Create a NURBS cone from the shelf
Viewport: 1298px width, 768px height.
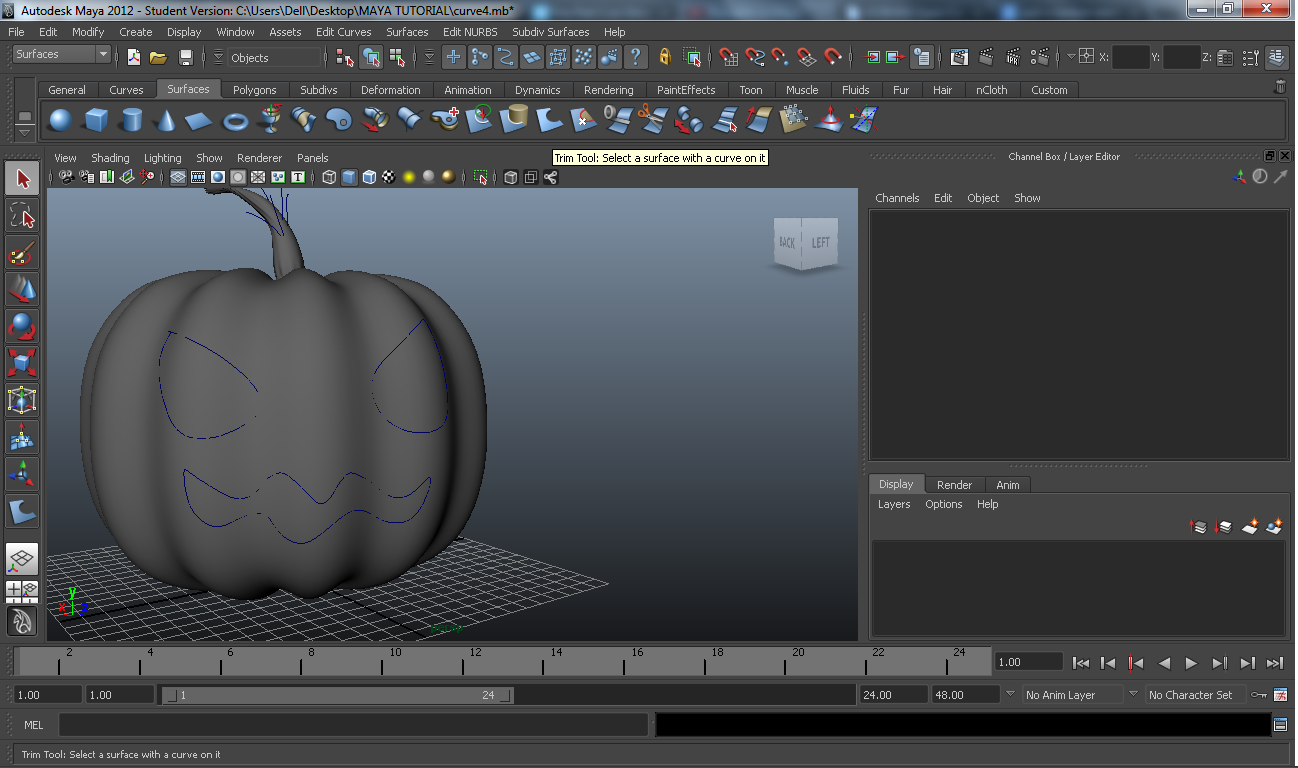click(165, 121)
